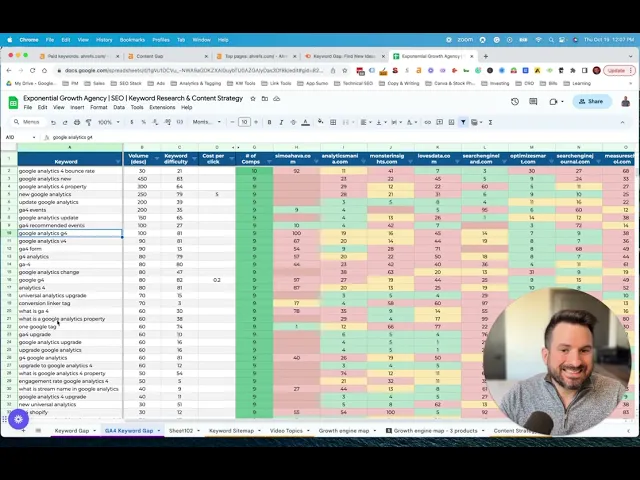
Task: Click the cloud document status icon
Action: point(277,98)
